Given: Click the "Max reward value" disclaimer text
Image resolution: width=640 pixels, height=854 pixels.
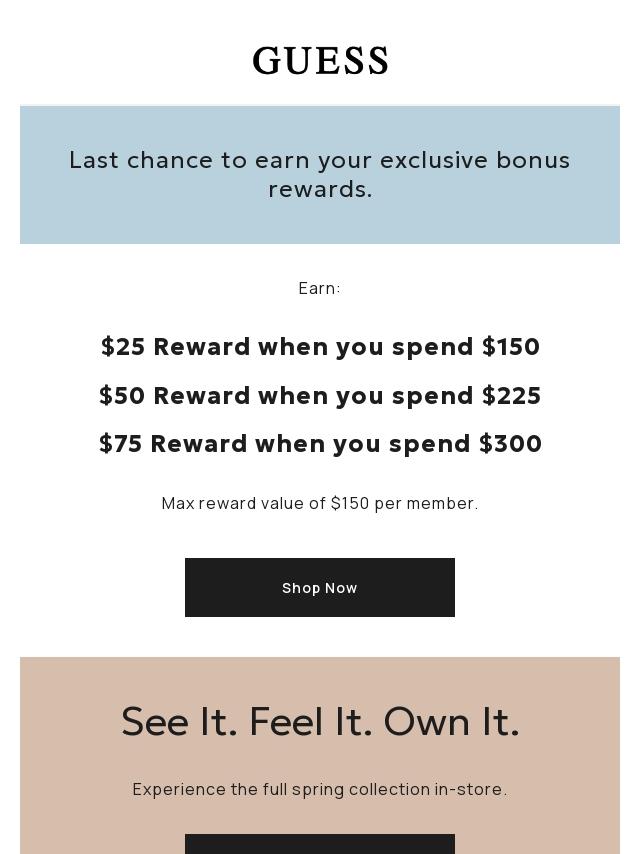Looking at the screenshot, I should [320, 503].
